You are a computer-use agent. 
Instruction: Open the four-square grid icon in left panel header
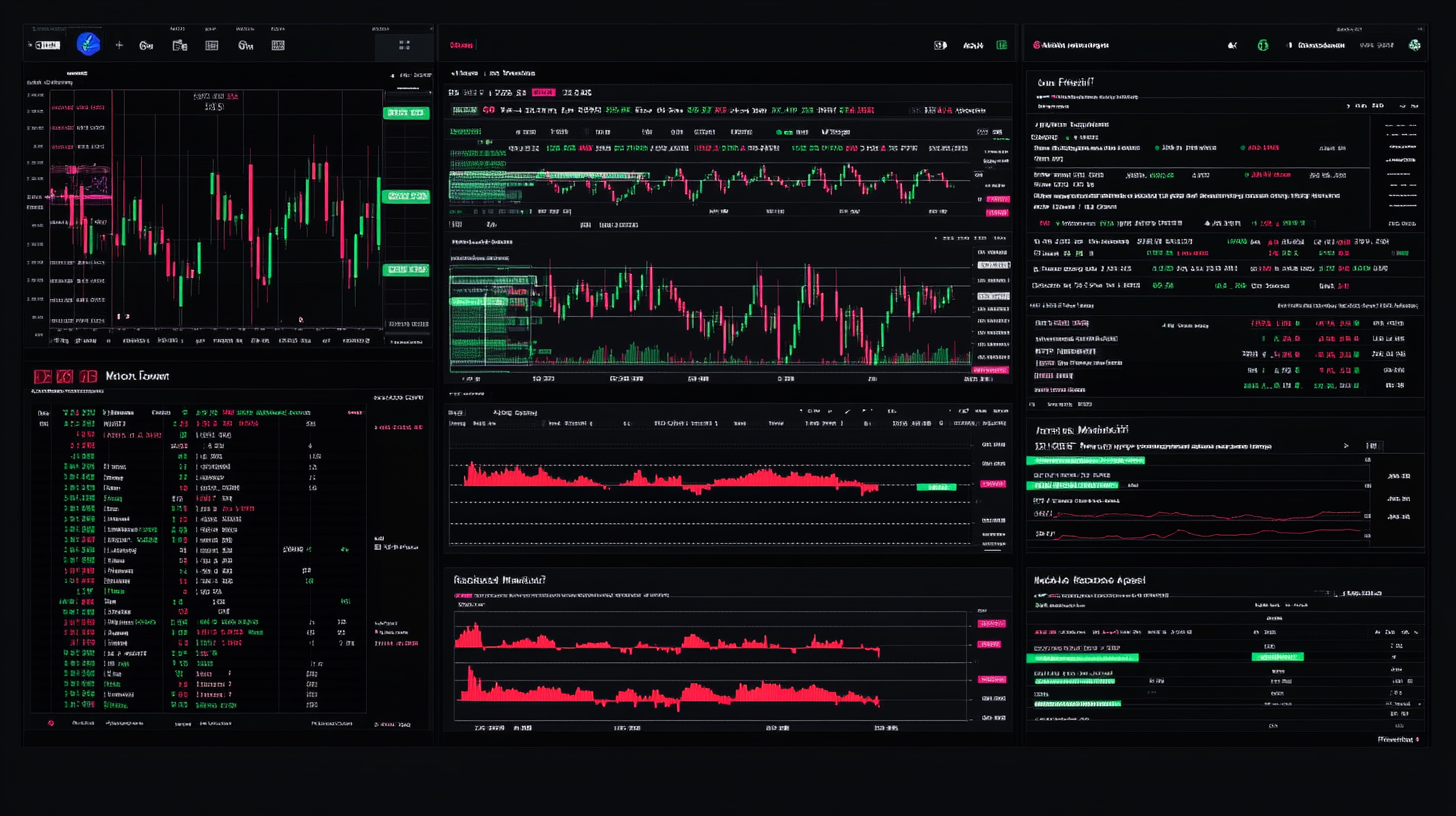pos(404,45)
